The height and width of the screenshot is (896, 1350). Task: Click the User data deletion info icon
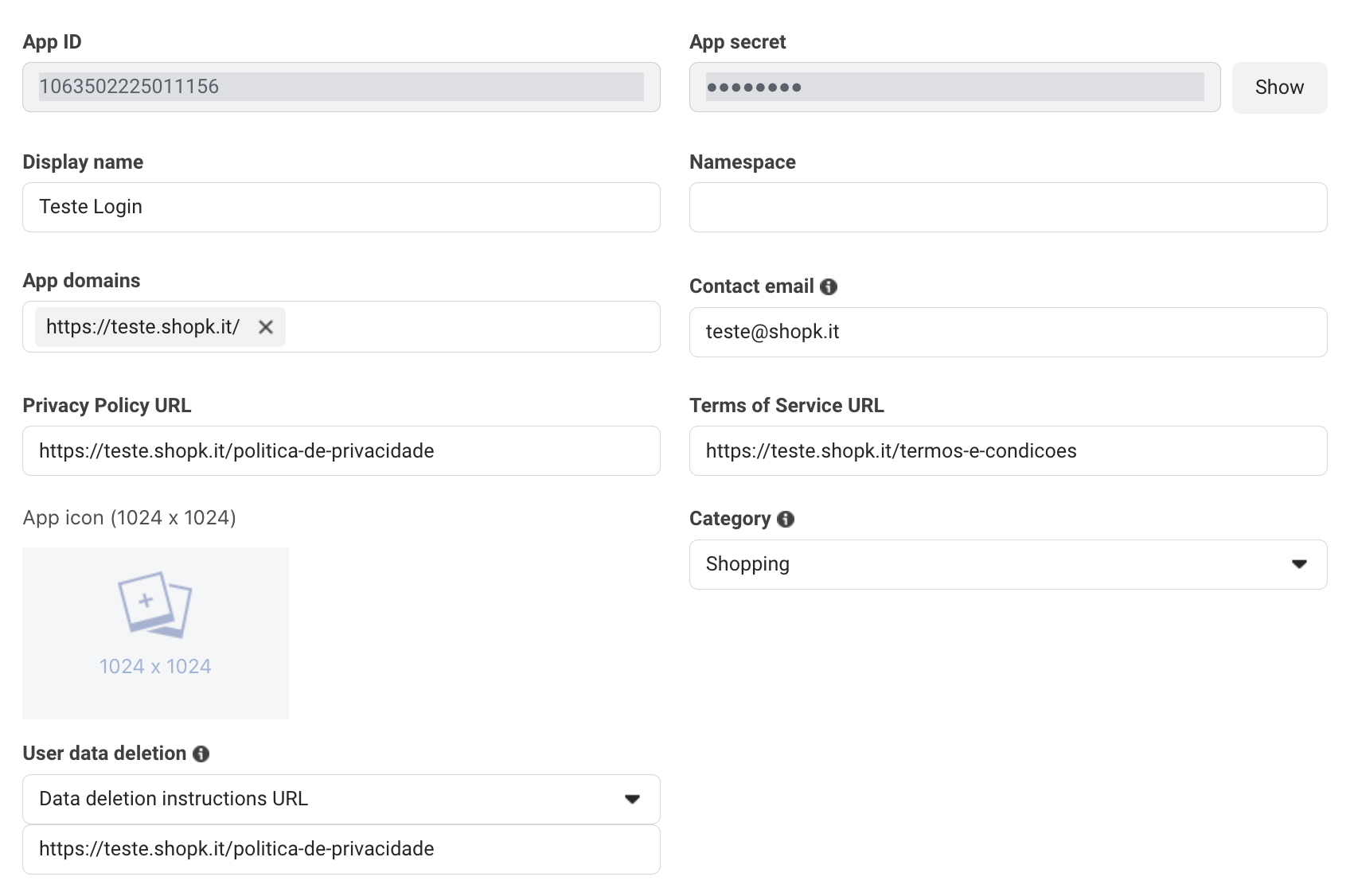point(201,754)
